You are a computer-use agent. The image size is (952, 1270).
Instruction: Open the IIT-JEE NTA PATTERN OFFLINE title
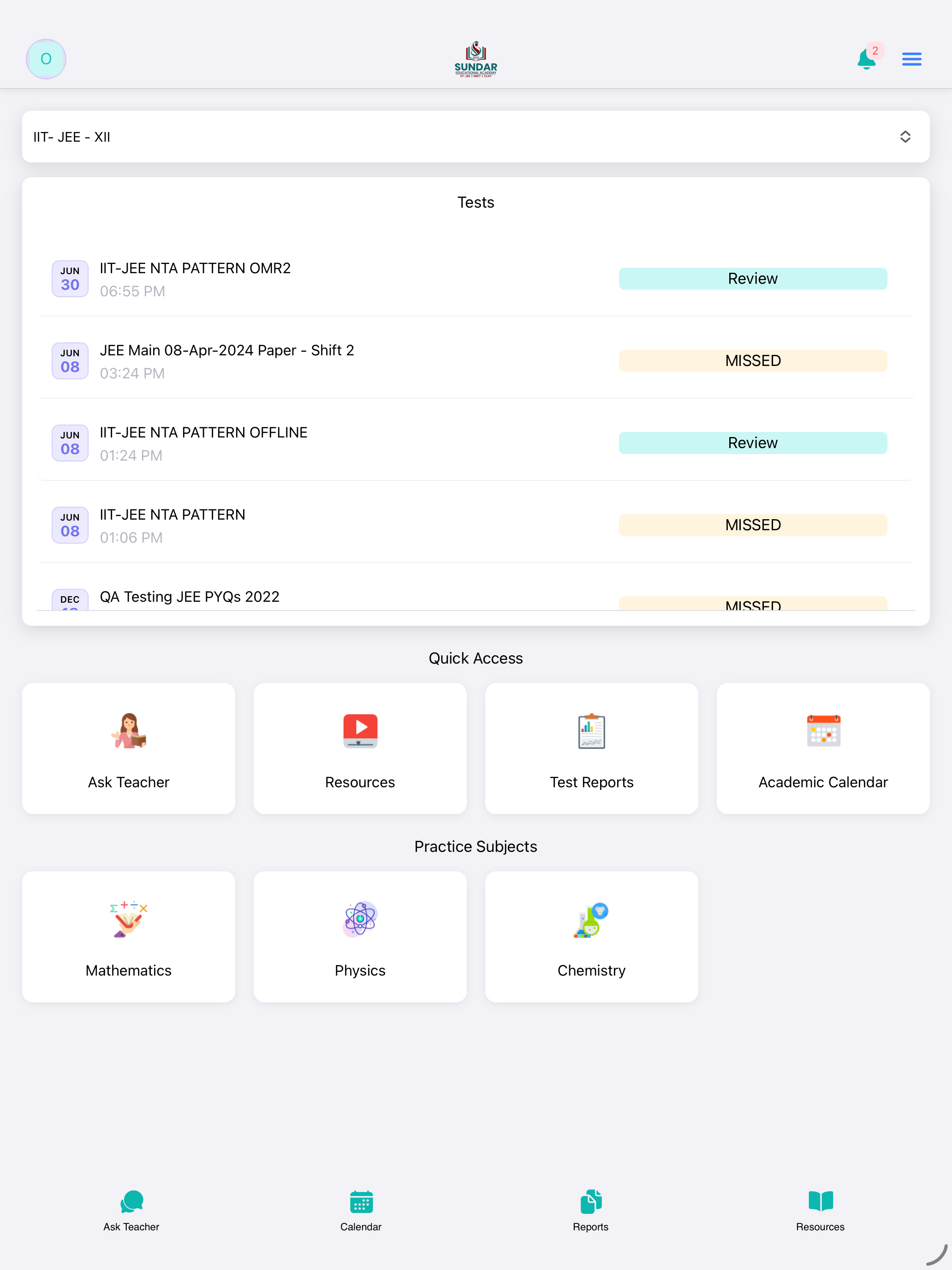[204, 432]
